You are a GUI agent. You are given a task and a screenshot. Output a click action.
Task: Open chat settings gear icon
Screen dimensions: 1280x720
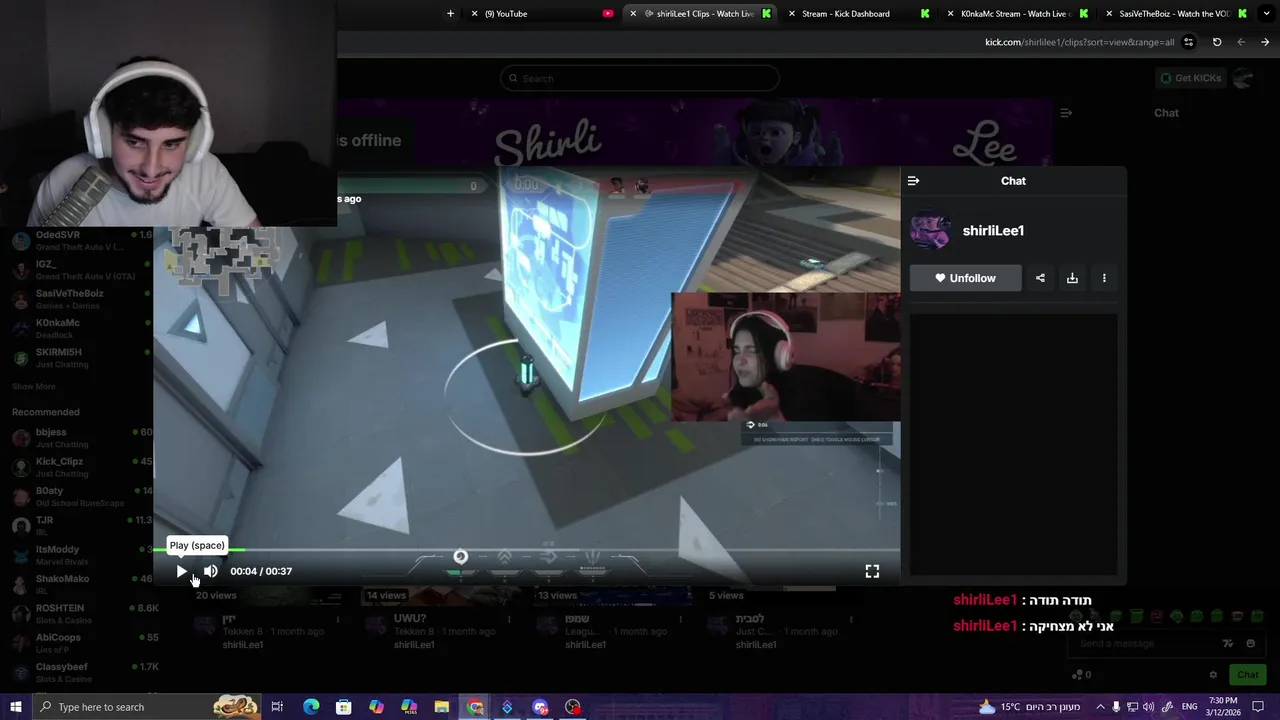click(x=1213, y=675)
